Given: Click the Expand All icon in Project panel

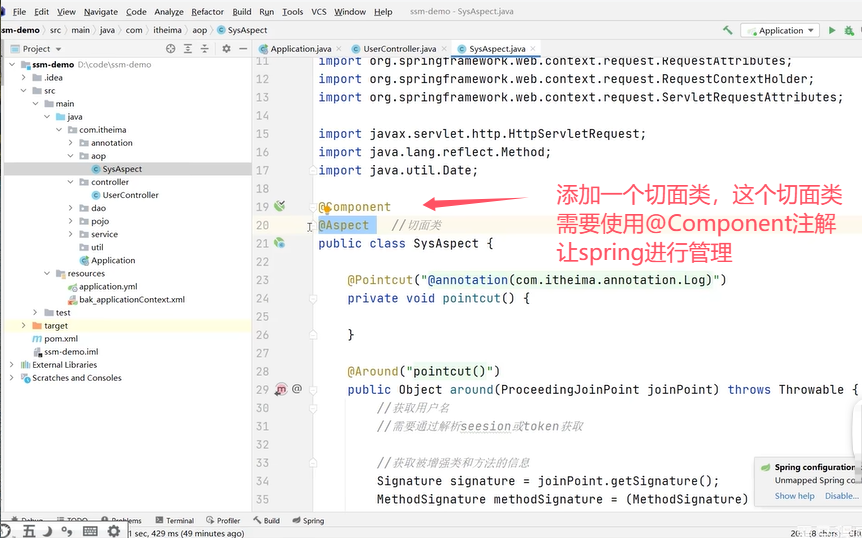Looking at the screenshot, I should [187, 49].
